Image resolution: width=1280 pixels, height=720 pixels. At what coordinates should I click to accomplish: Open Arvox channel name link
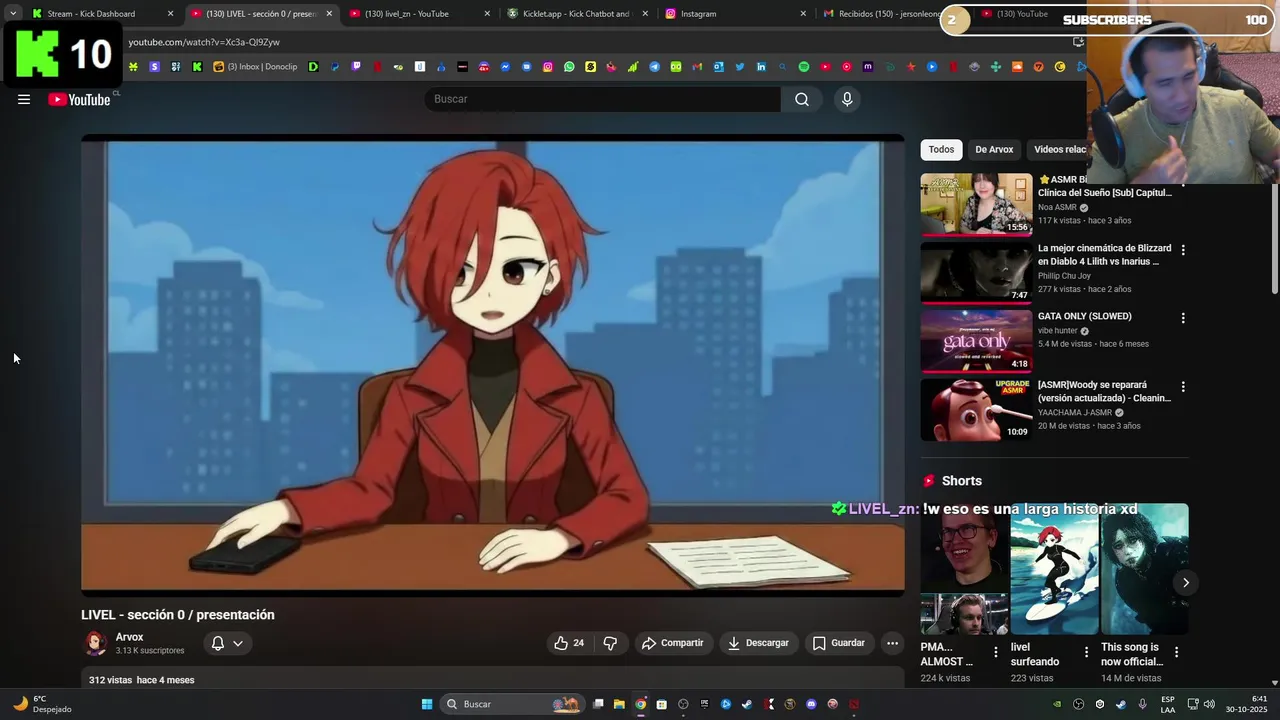pos(129,637)
